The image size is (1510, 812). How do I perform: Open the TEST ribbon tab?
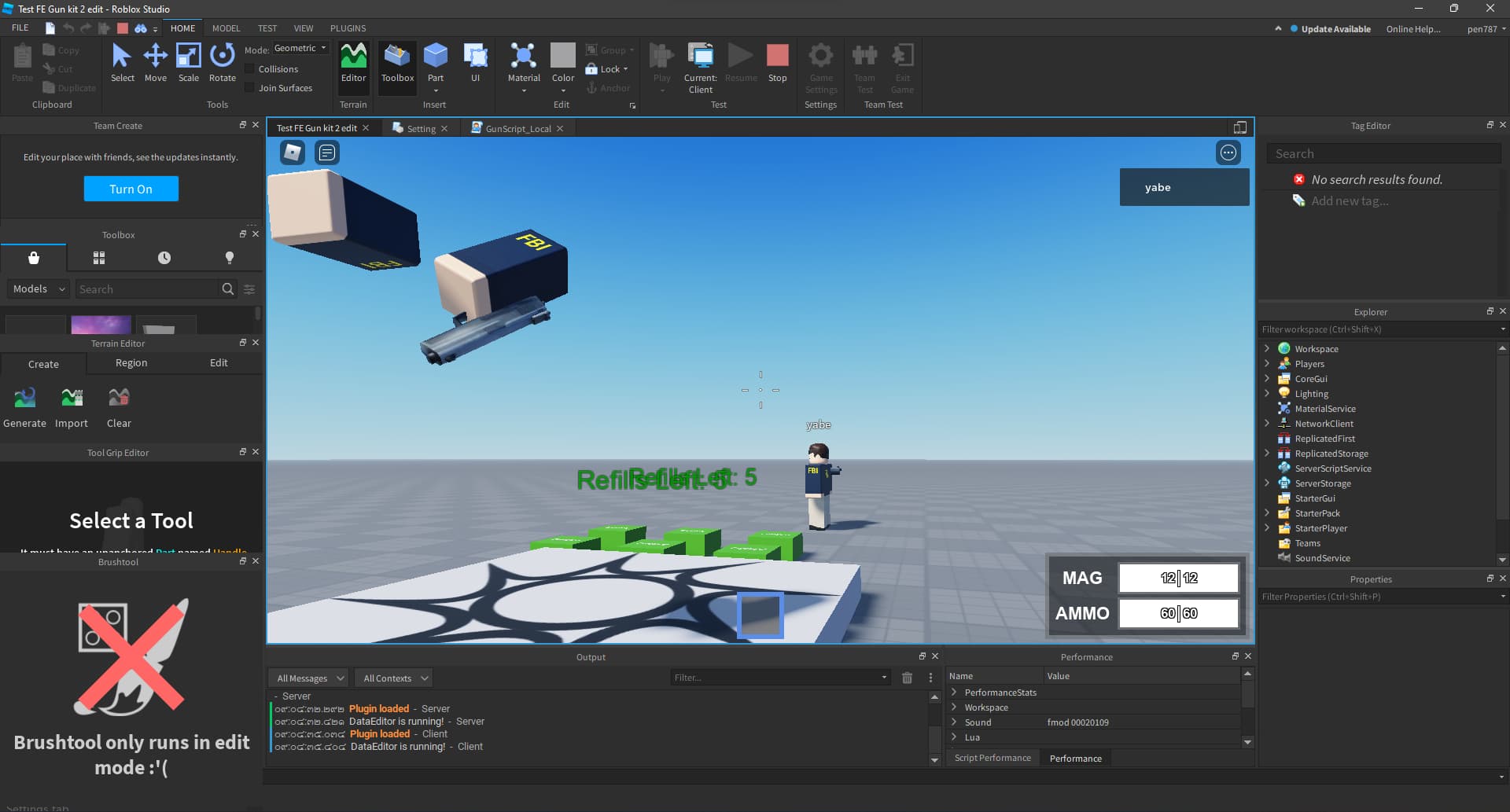[267, 28]
